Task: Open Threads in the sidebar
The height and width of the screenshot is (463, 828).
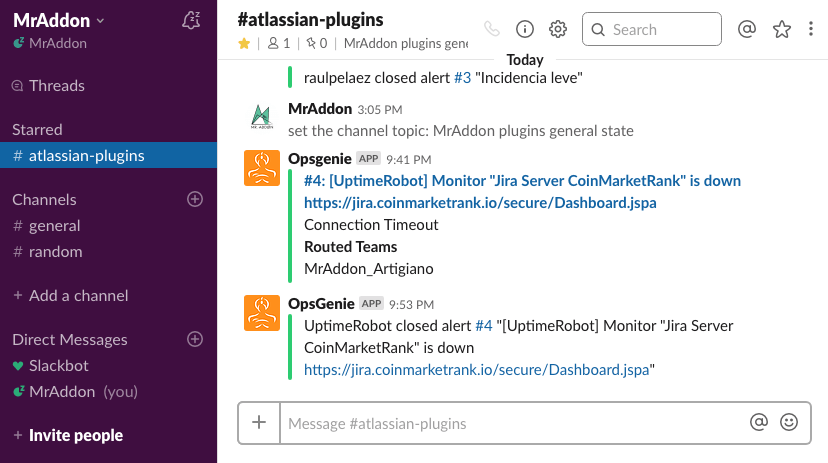Action: [56, 86]
